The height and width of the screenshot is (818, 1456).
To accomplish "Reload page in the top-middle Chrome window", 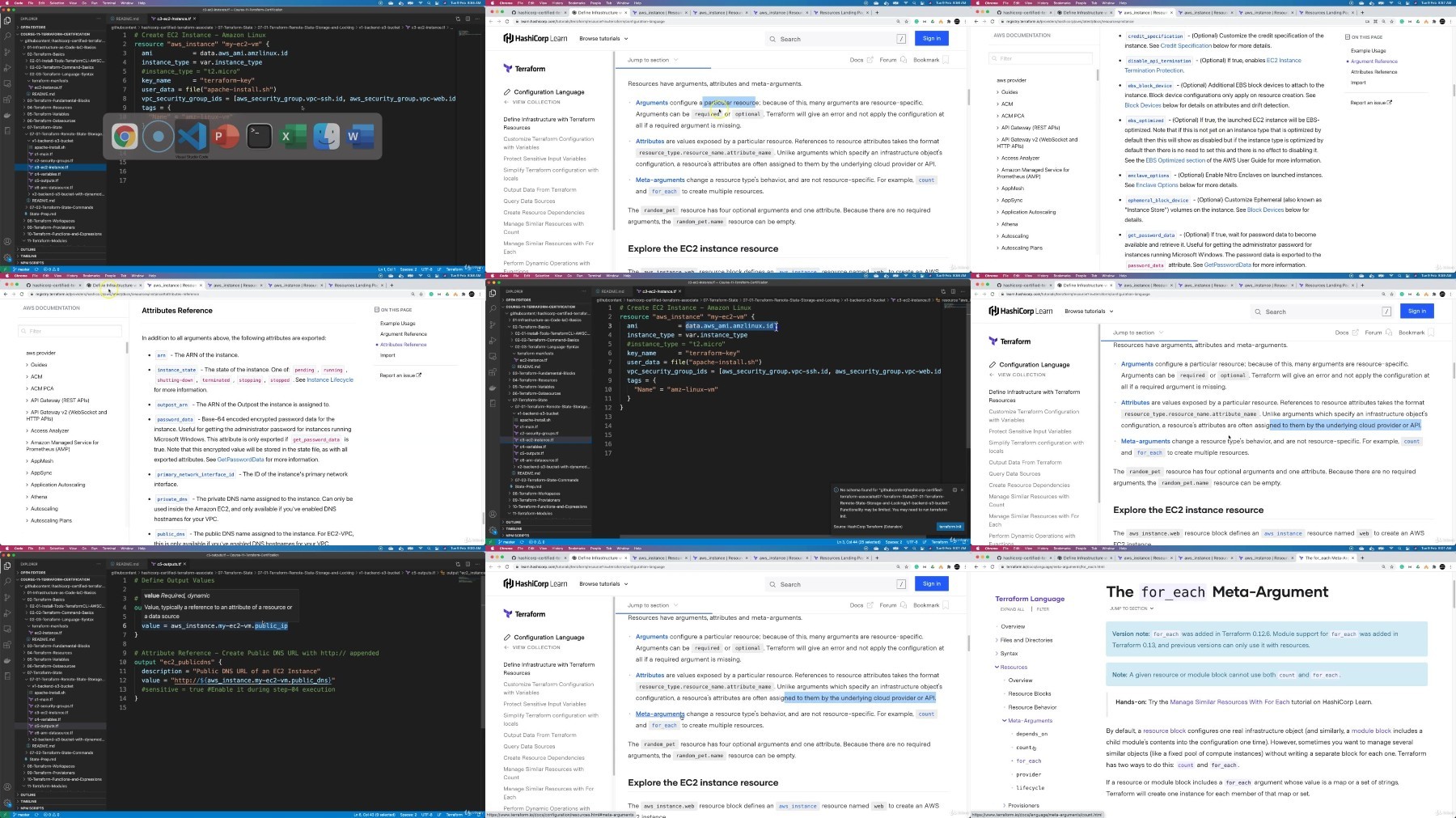I will (x=507, y=22).
